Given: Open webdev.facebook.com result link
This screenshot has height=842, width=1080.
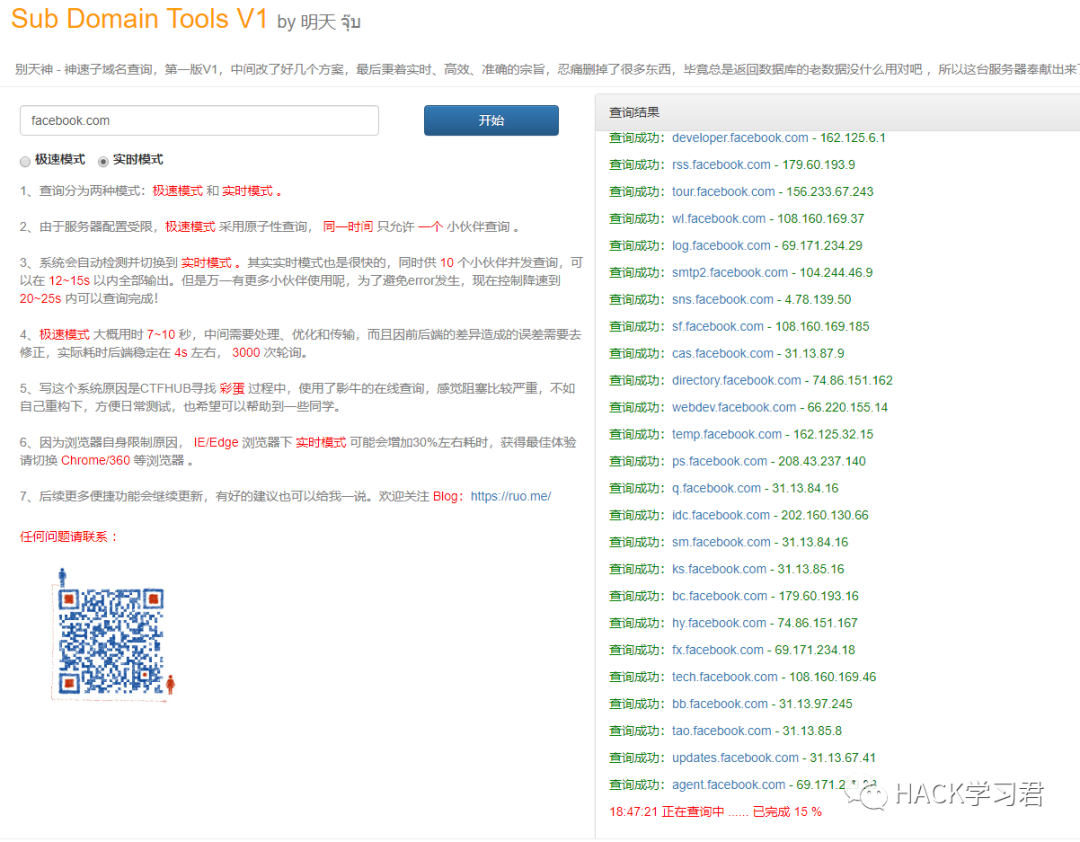Looking at the screenshot, I should [x=734, y=407].
